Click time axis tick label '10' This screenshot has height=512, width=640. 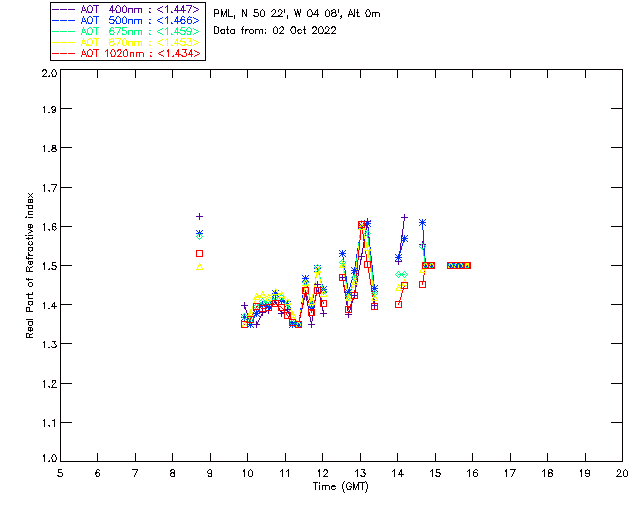coord(247,473)
